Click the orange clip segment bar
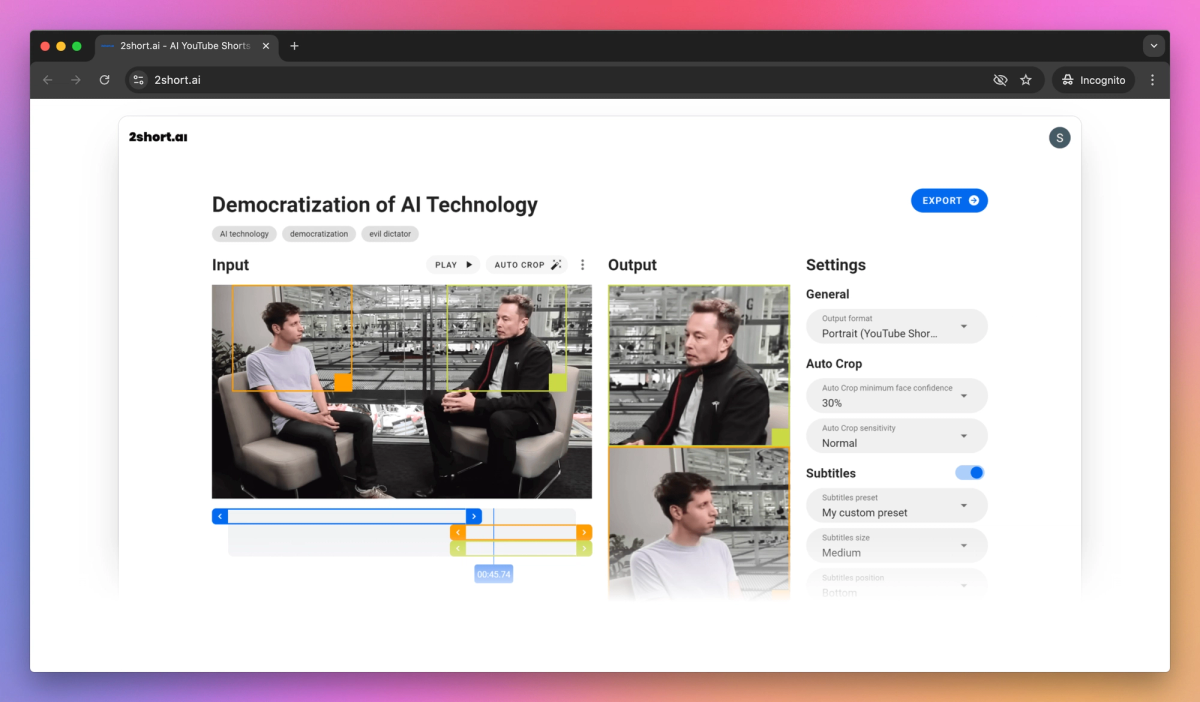 coord(521,533)
